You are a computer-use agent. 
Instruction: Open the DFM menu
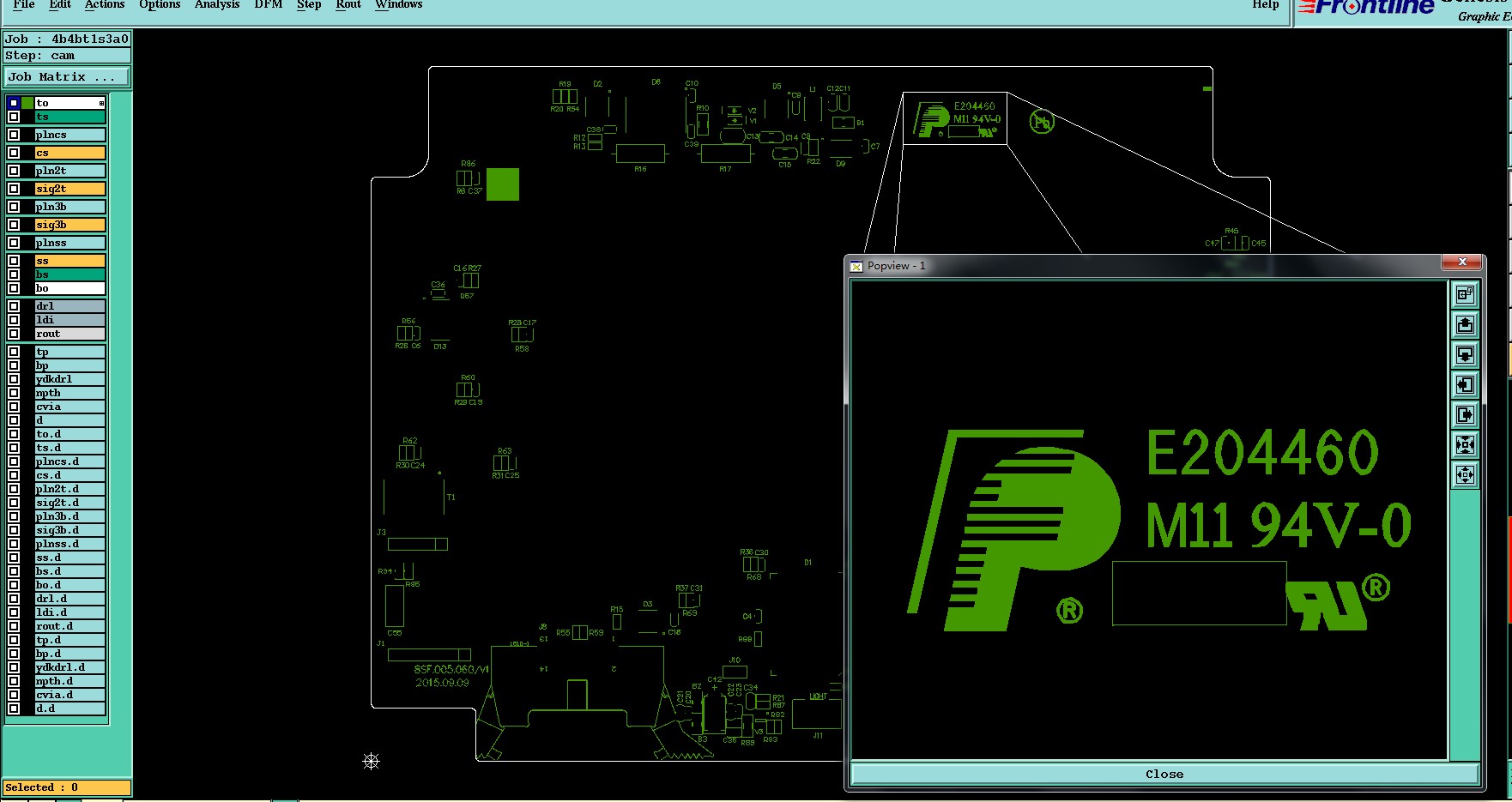[x=269, y=5]
